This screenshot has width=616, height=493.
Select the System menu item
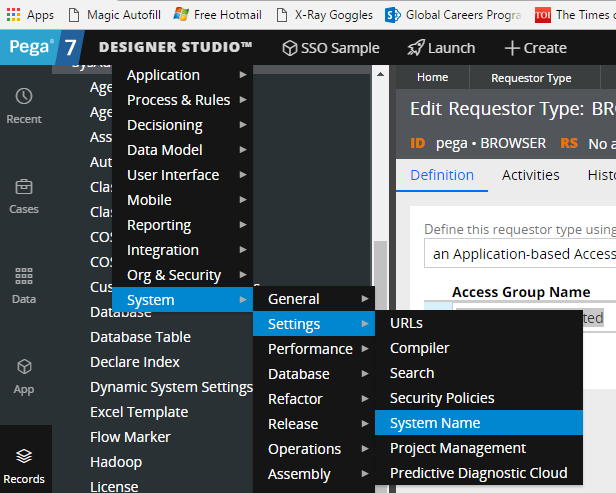coord(183,300)
